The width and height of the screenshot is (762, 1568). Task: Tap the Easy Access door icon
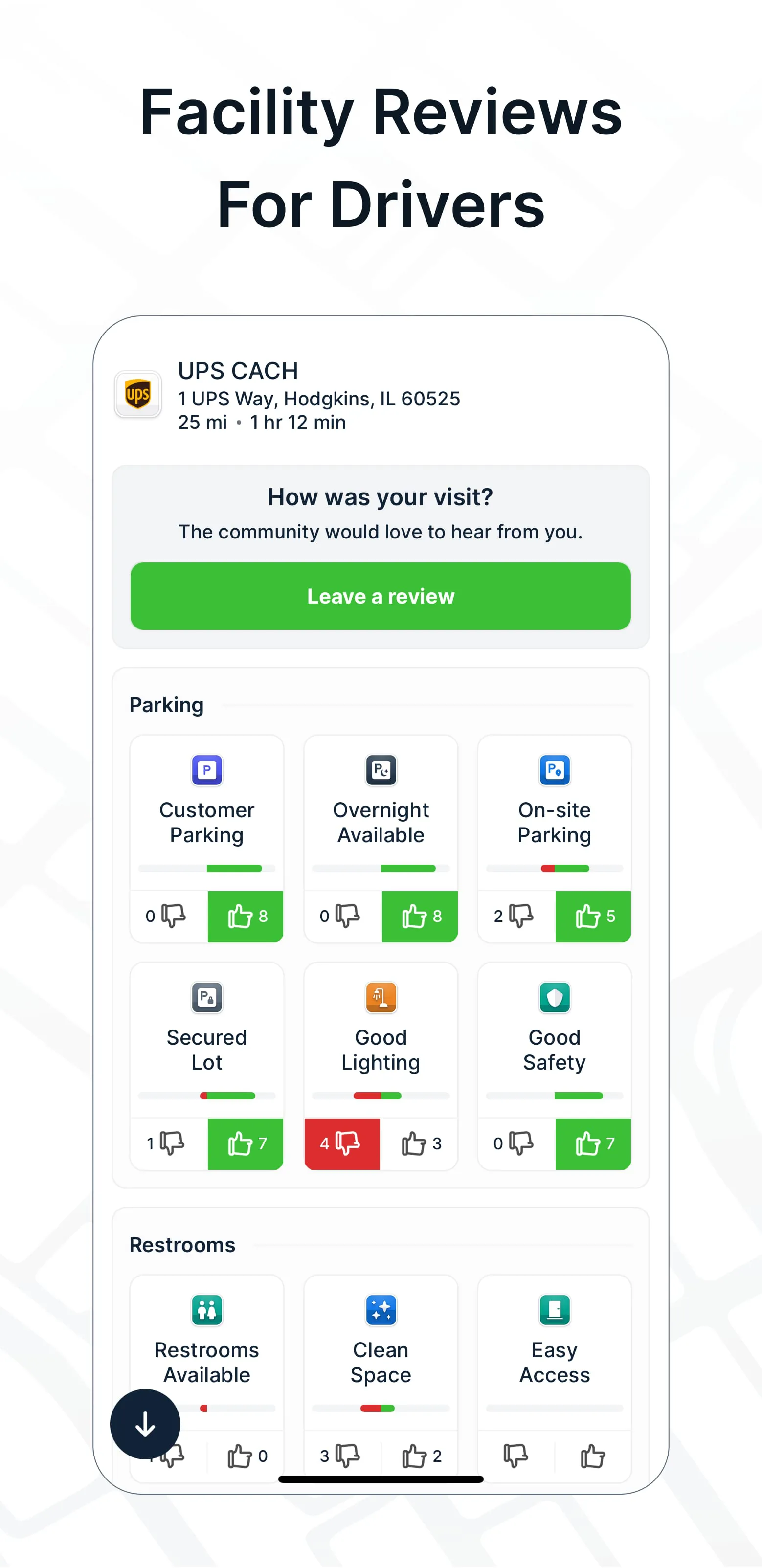pos(555,1311)
